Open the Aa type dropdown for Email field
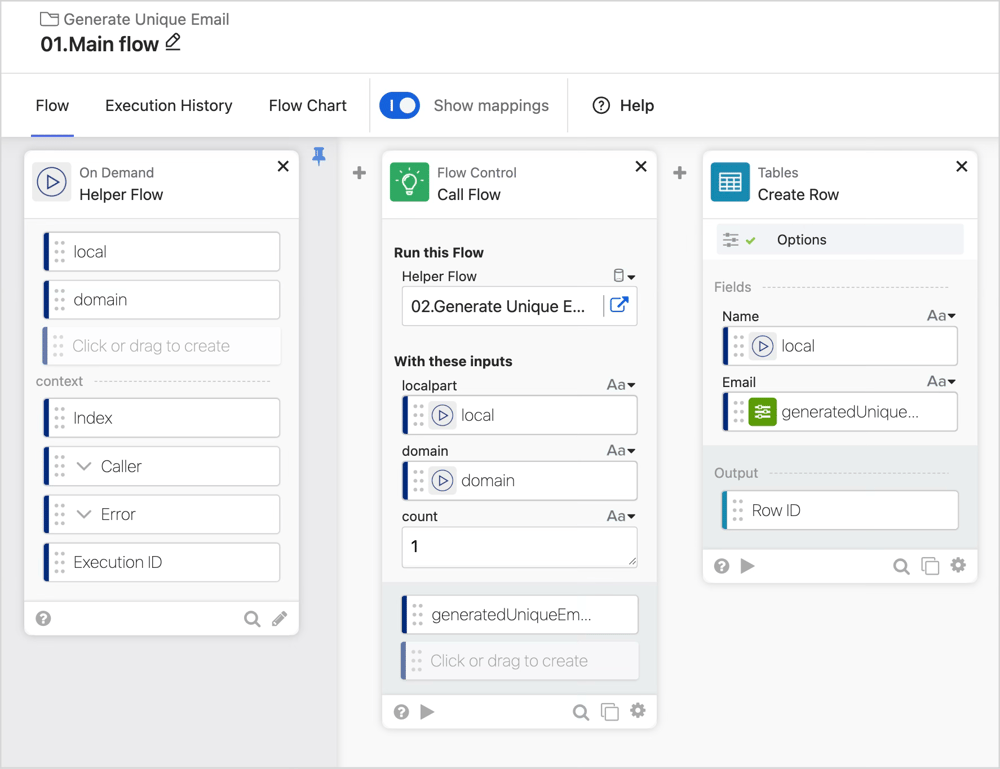1000x769 pixels. [941, 382]
